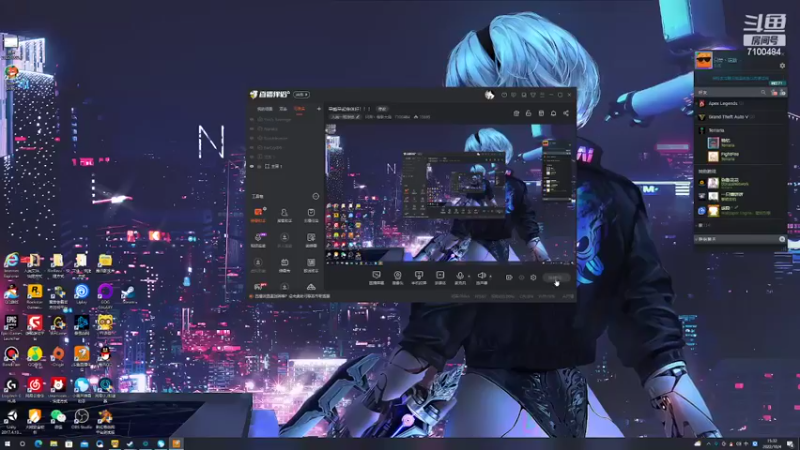Add screen capture source from bottom toolbar

(x=376, y=276)
